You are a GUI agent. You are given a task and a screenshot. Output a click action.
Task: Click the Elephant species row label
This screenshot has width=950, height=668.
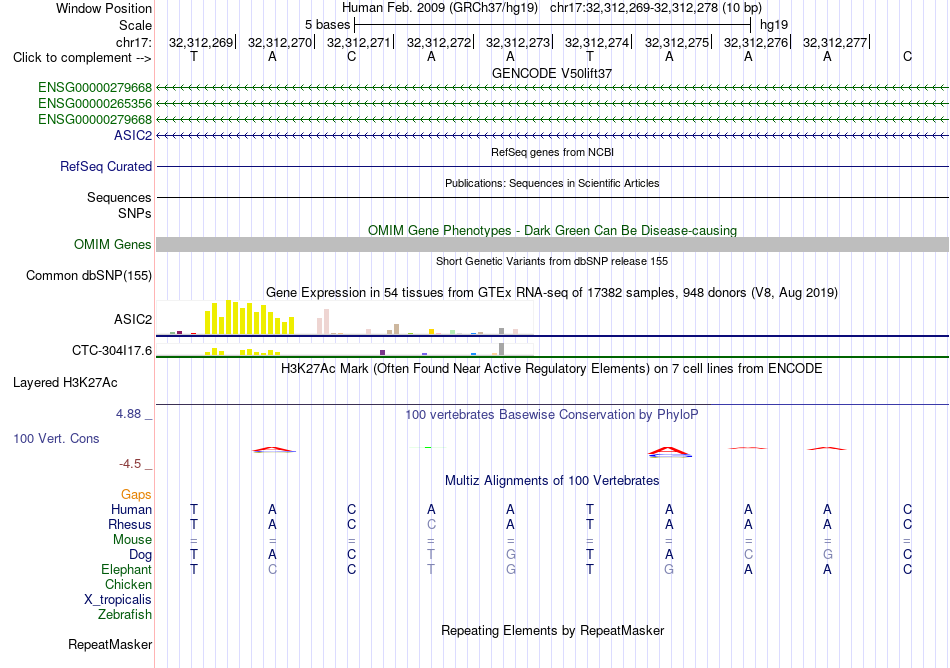[127, 570]
